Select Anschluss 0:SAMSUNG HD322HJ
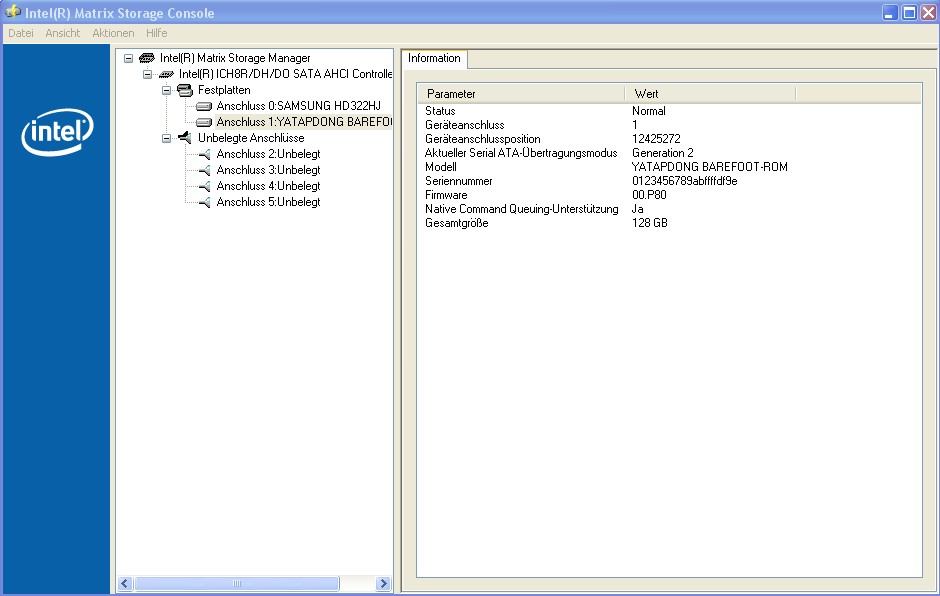The width and height of the screenshot is (940, 596). [x=299, y=106]
